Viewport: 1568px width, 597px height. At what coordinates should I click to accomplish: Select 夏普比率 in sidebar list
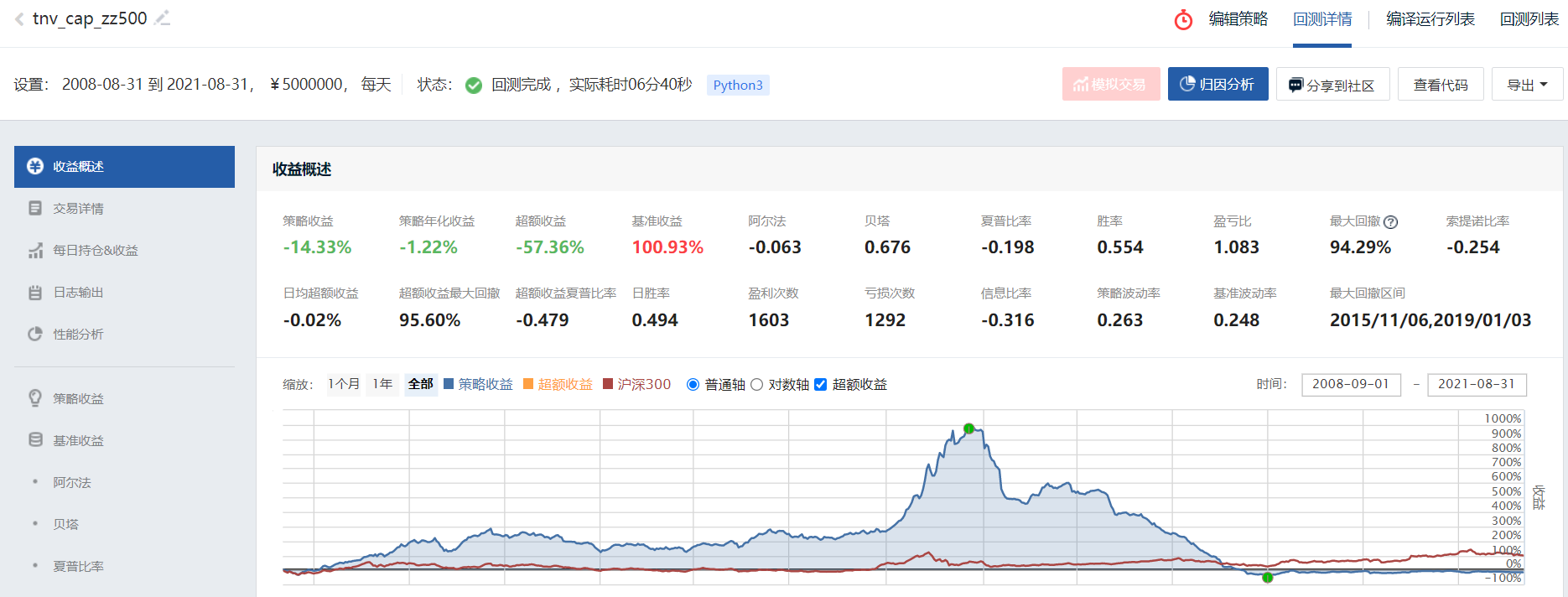(x=78, y=566)
